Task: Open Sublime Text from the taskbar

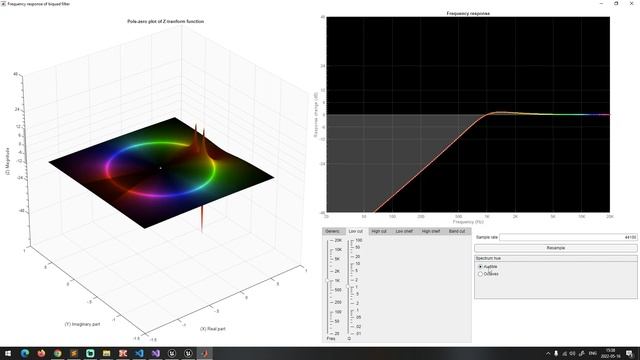Action: click(74, 353)
